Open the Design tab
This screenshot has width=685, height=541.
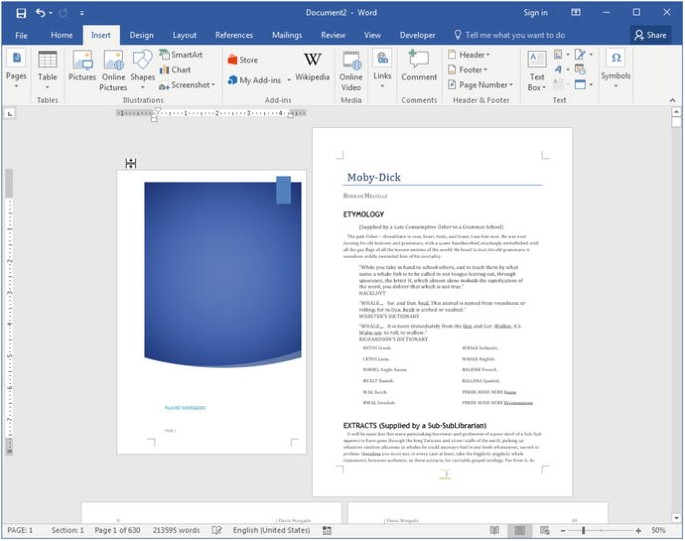pos(142,35)
